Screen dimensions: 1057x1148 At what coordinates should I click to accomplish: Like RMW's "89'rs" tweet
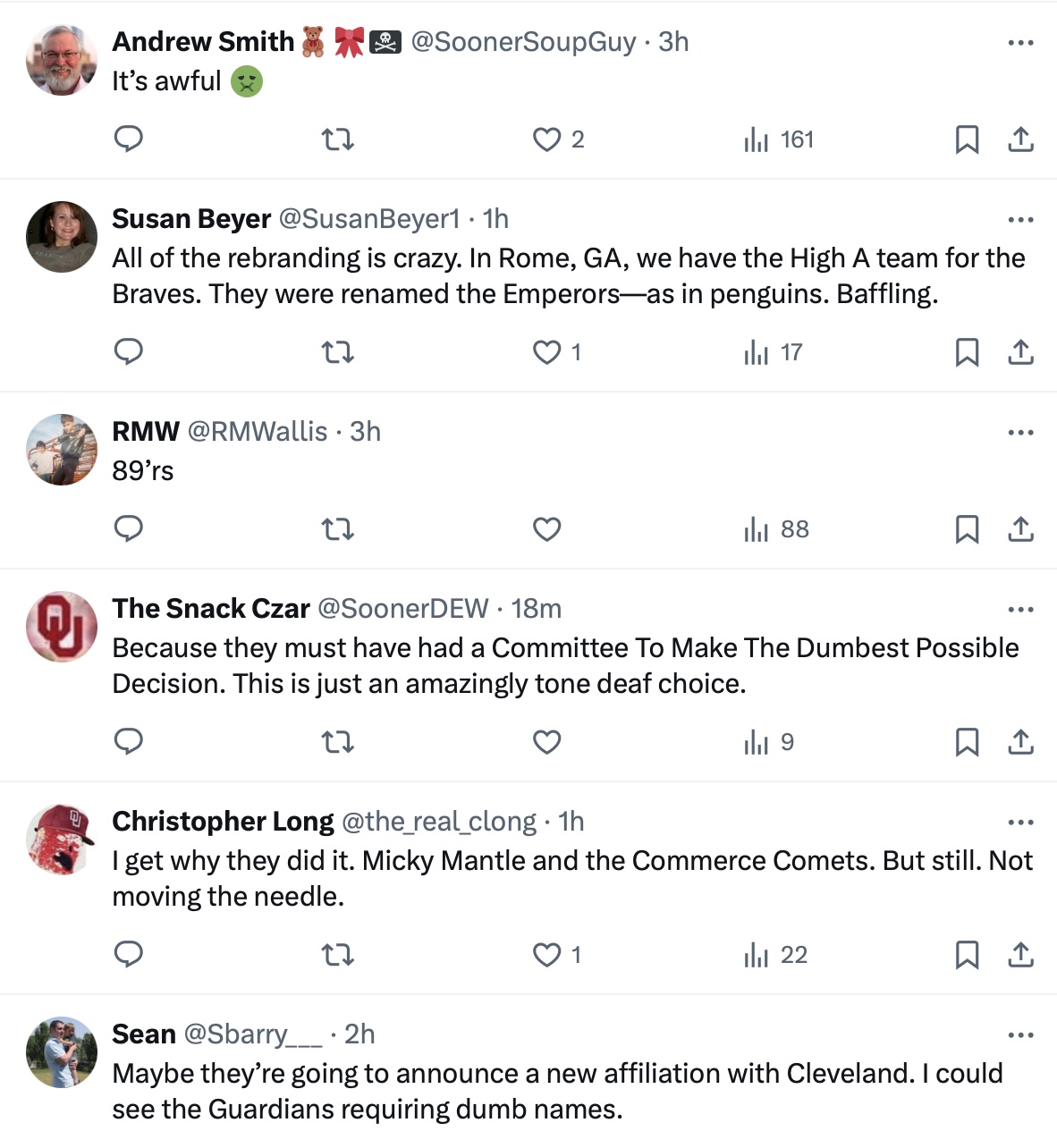point(546,529)
